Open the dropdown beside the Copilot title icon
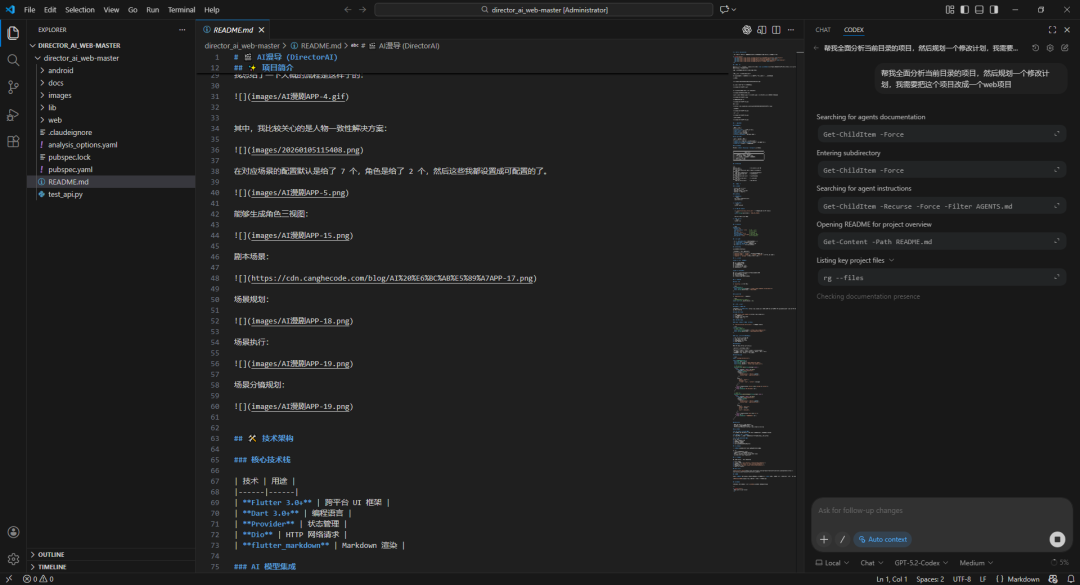Image resolution: width=1080 pixels, height=585 pixels. point(734,10)
